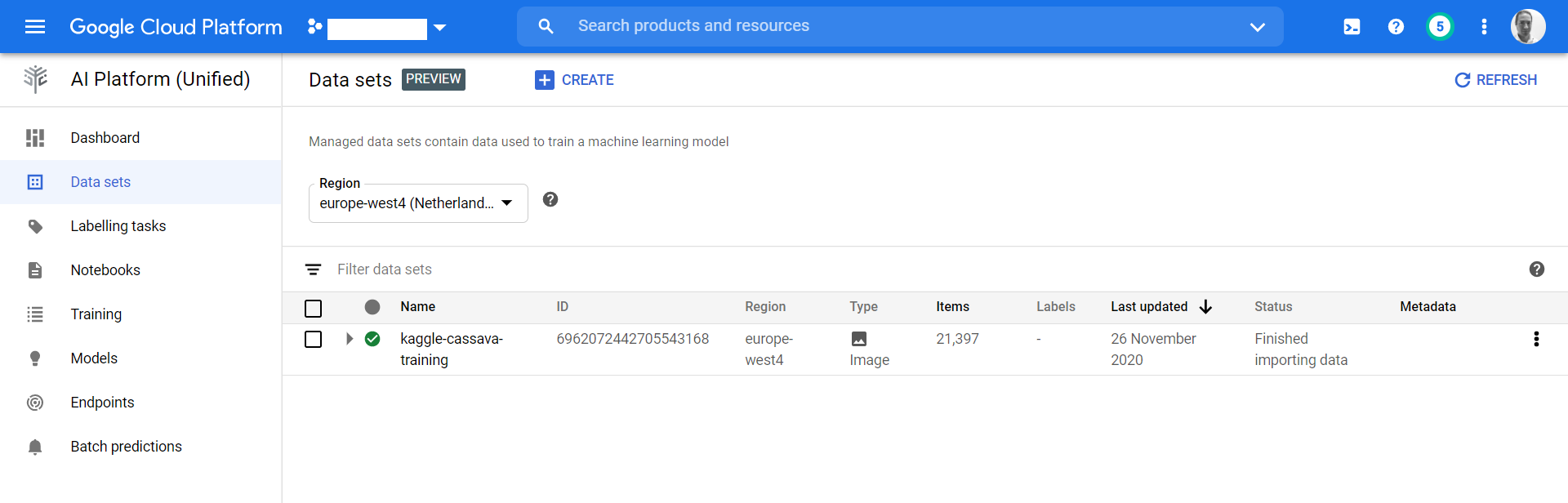This screenshot has height=503, width=1568.
Task: Open row actions menu for kaggle-cassava-training
Action: (x=1536, y=339)
